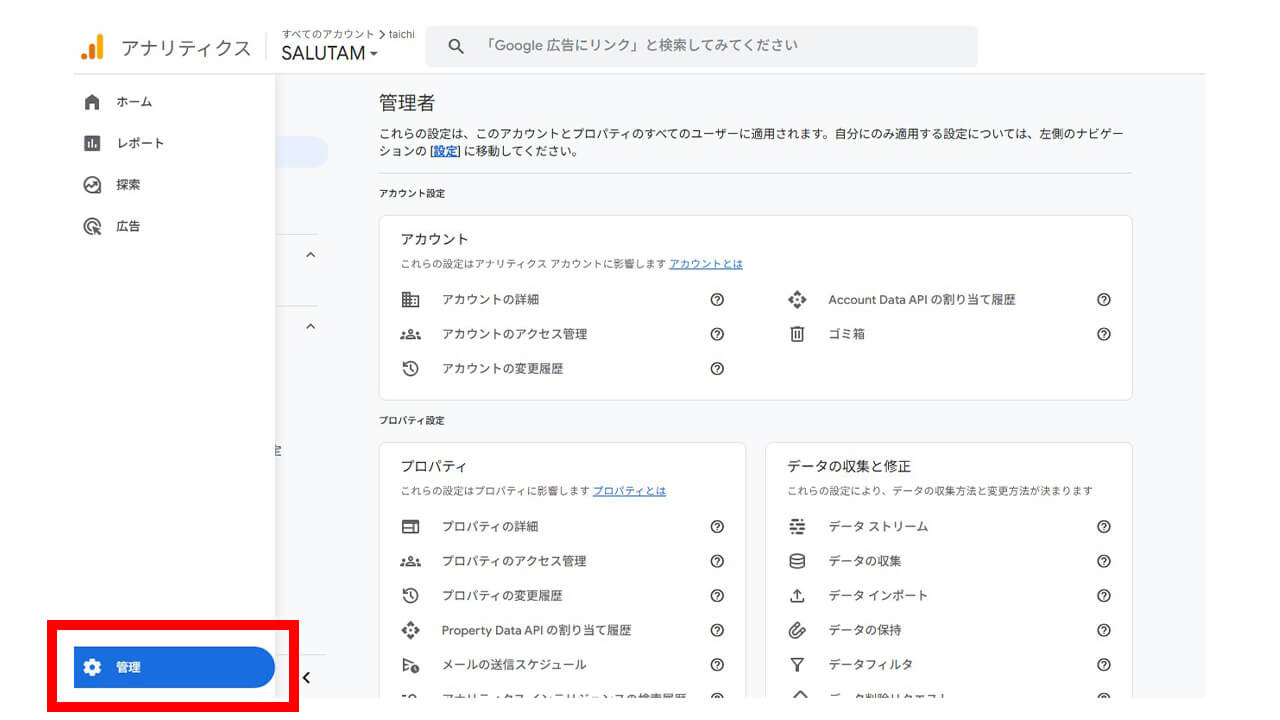
Task: Collapse the first admin menu section chevron
Action: pos(310,255)
